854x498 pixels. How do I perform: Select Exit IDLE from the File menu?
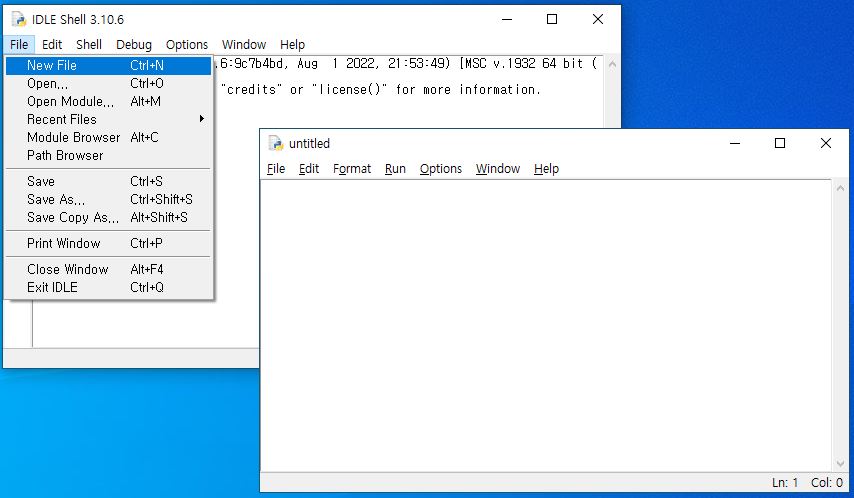(x=108, y=287)
